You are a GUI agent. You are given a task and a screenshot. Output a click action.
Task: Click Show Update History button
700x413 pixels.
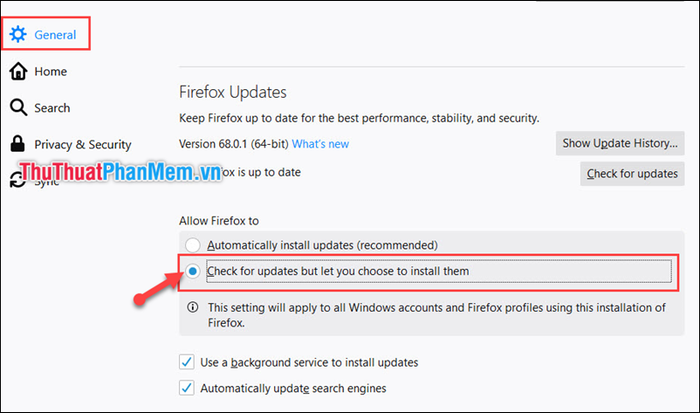[x=620, y=143]
